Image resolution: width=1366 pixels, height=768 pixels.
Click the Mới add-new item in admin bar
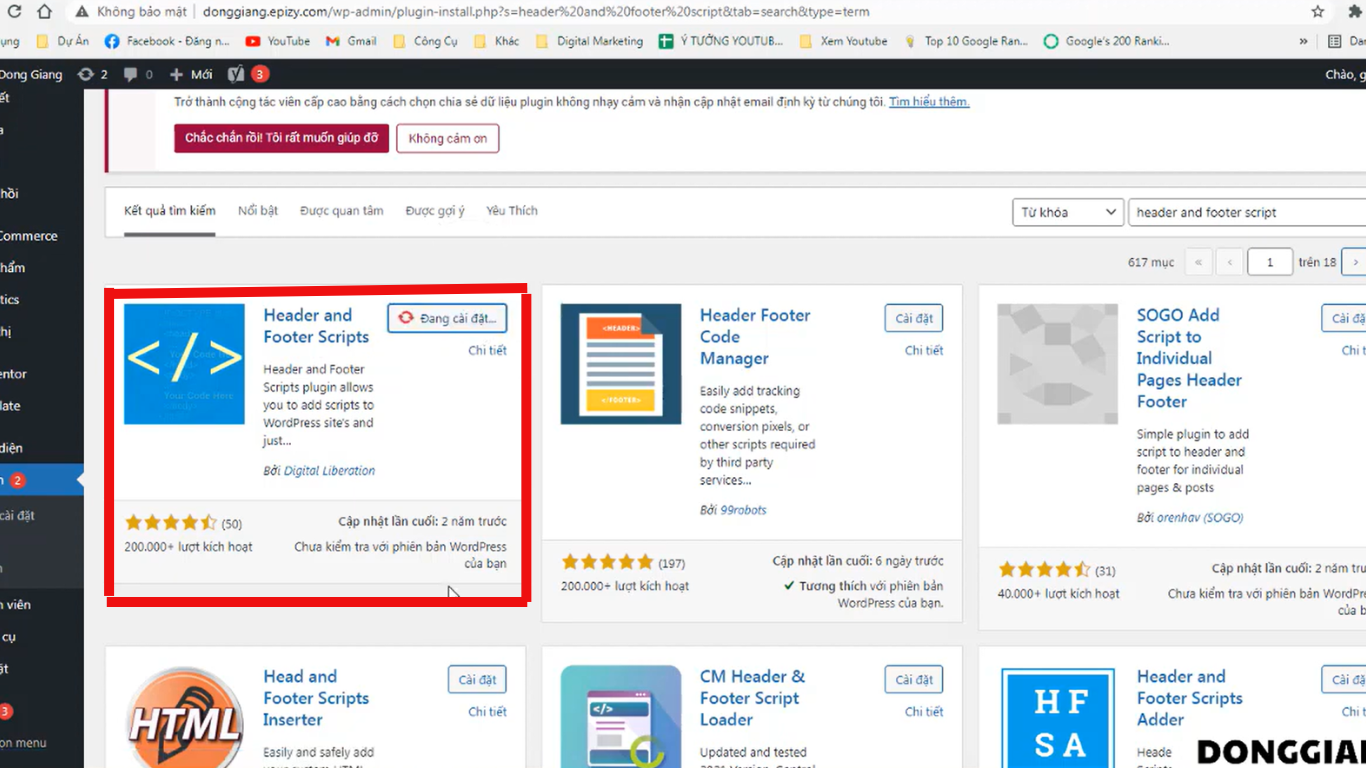pos(191,74)
